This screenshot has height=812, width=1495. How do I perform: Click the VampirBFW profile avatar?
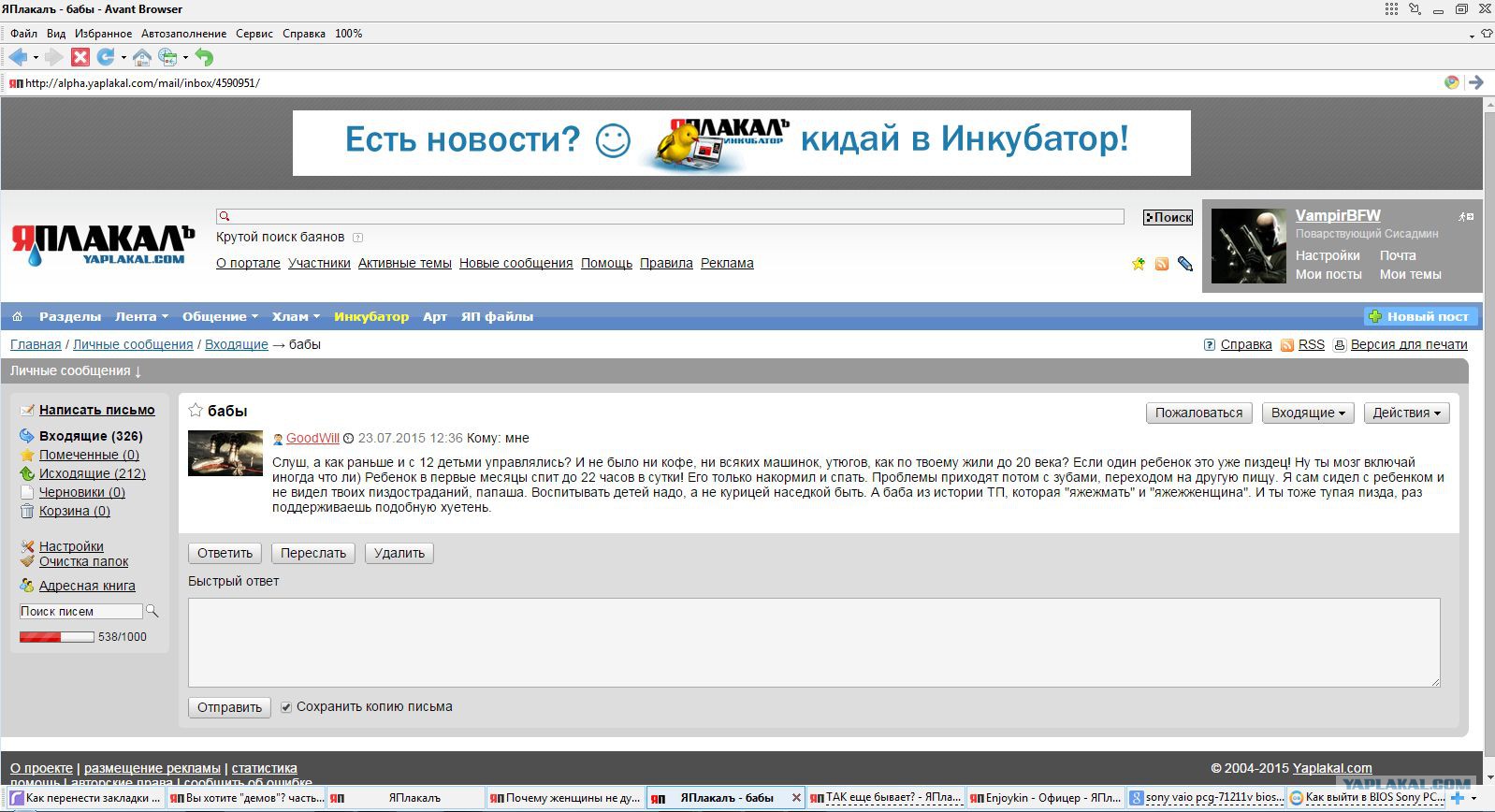point(1249,246)
